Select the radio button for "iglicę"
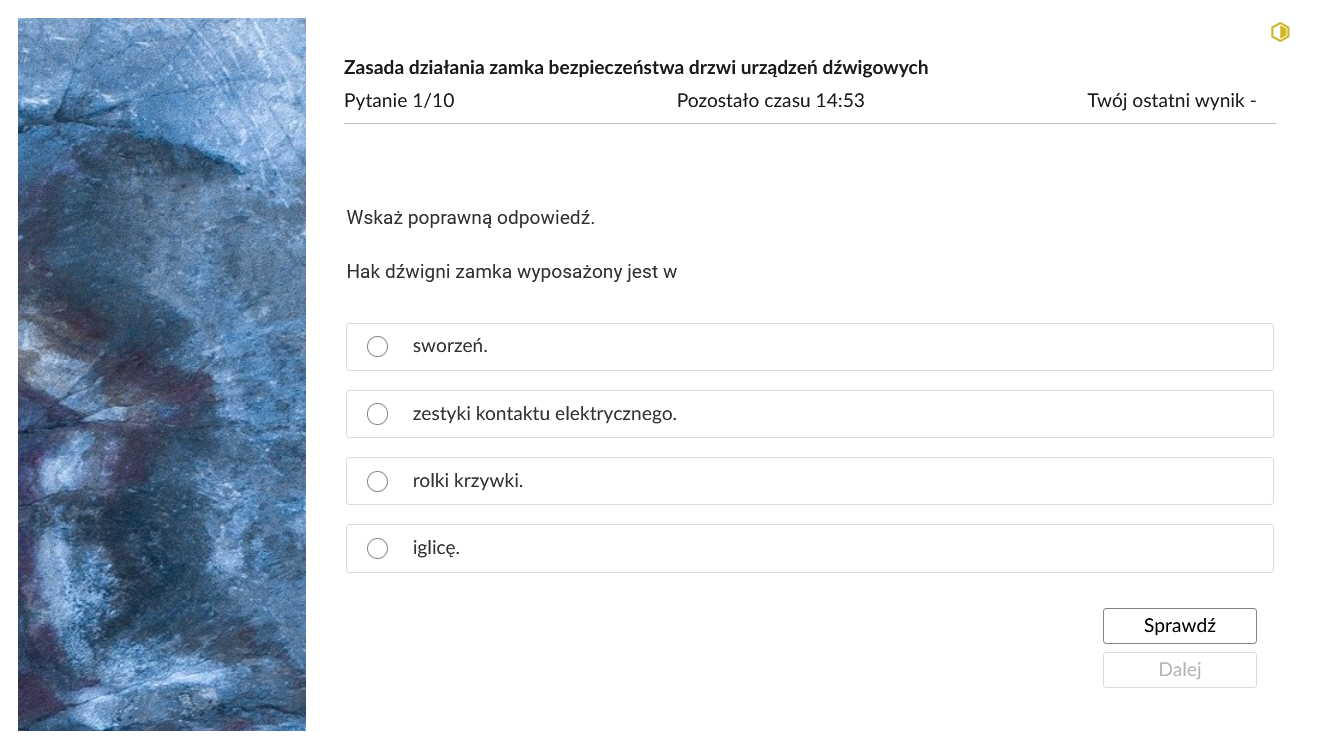1333x747 pixels. pos(377,548)
